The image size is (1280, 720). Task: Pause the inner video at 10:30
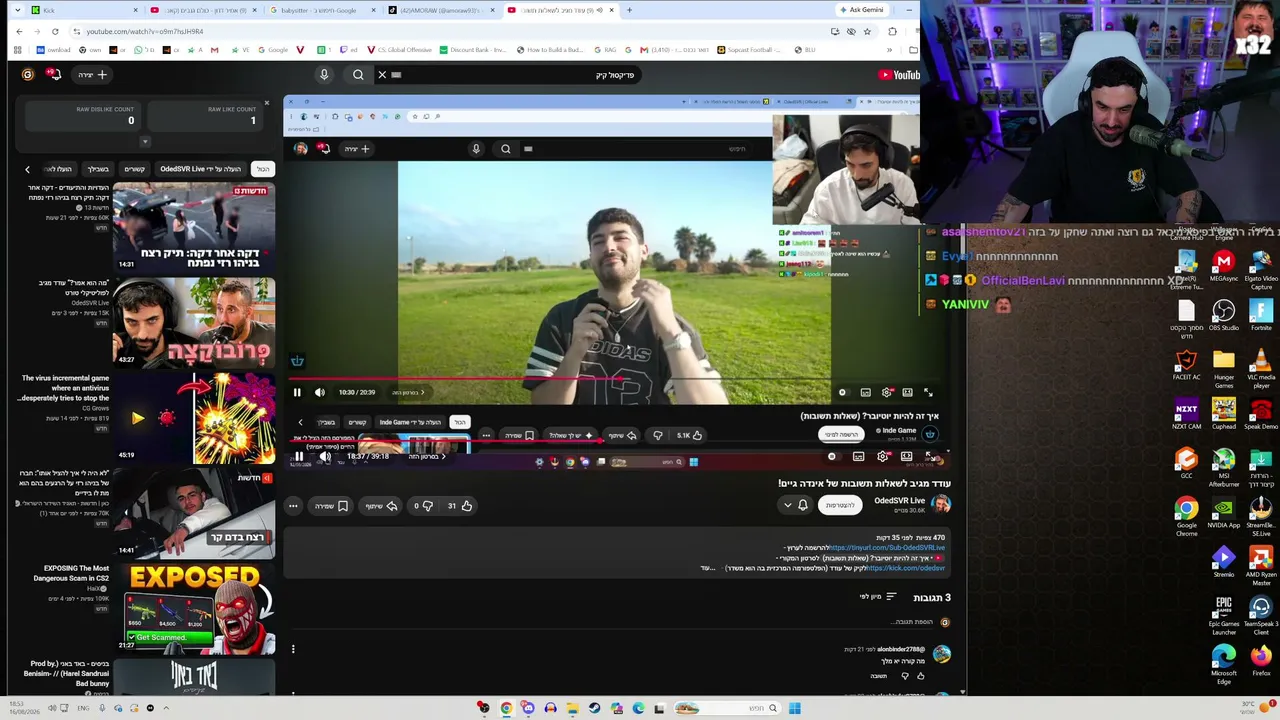297,392
